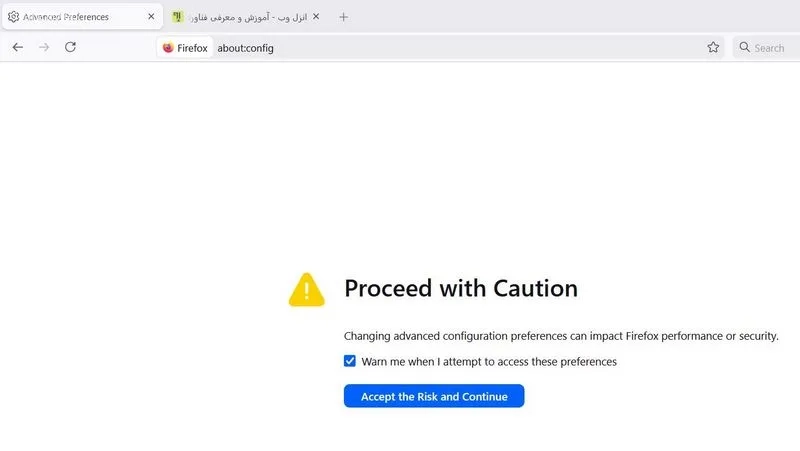Click the search magnifier icon
Screen dimensions: 800x451
coord(744,47)
